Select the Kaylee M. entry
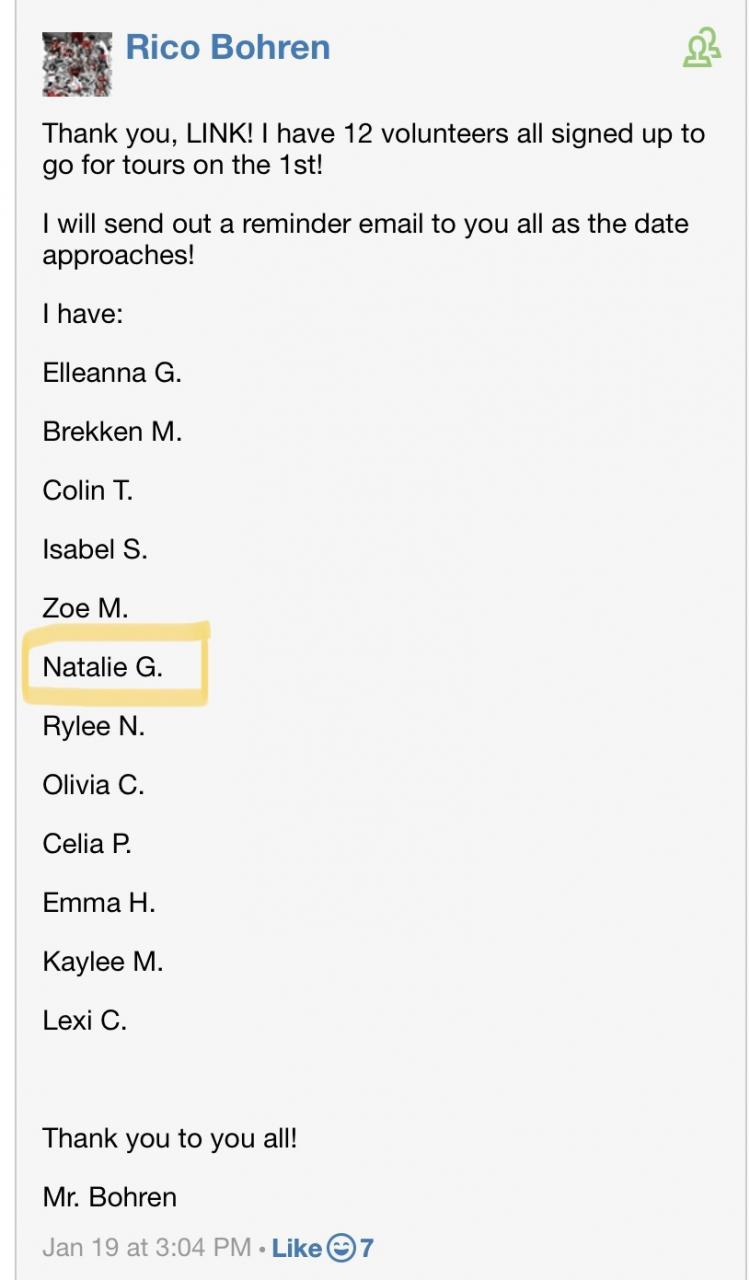Image resolution: width=750 pixels, height=1280 pixels. tap(103, 962)
